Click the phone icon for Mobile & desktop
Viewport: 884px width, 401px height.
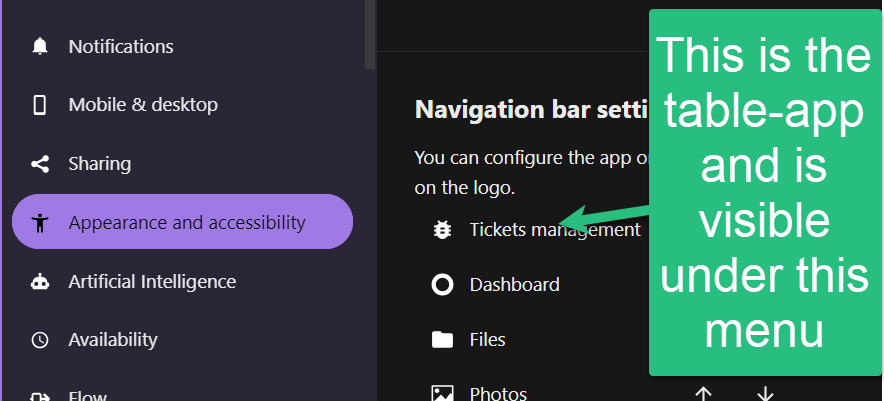(40, 105)
